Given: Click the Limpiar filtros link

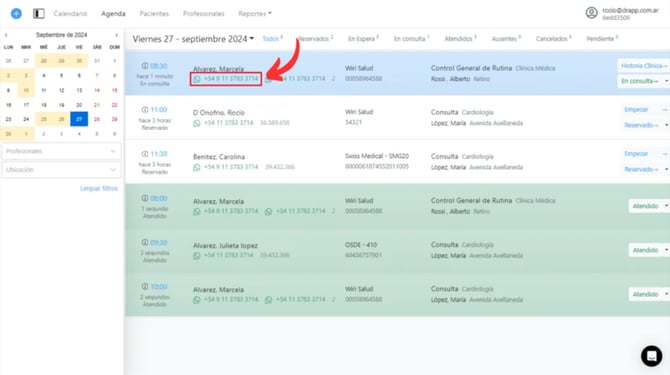Looking at the screenshot, I should point(99,188).
